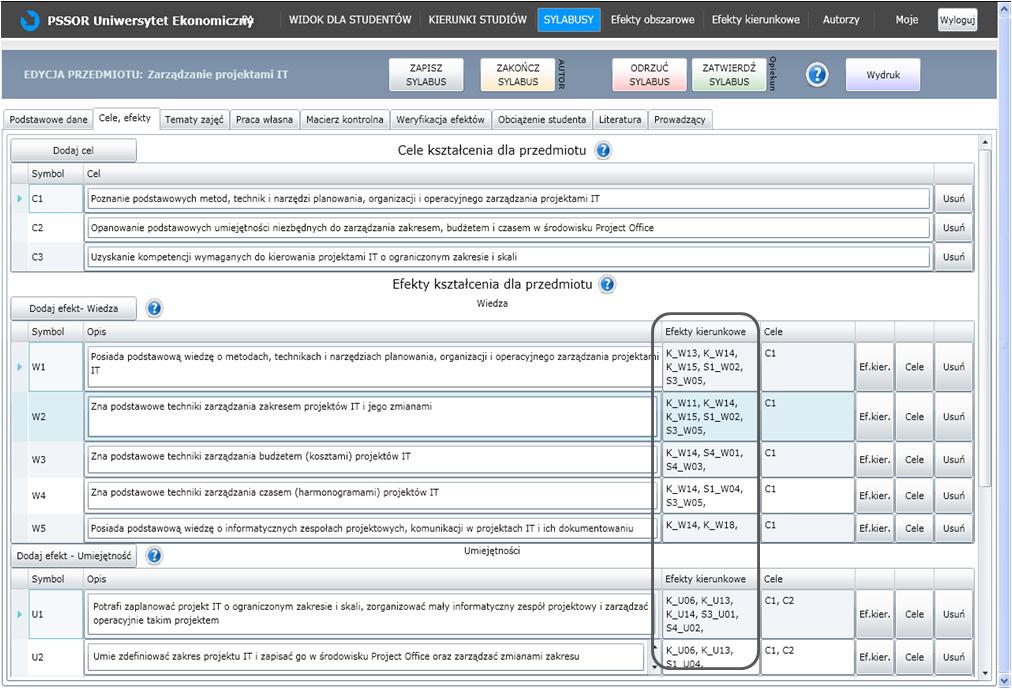Switch to Podstawowe dane tab
The height and width of the screenshot is (689, 1012).
point(48,119)
